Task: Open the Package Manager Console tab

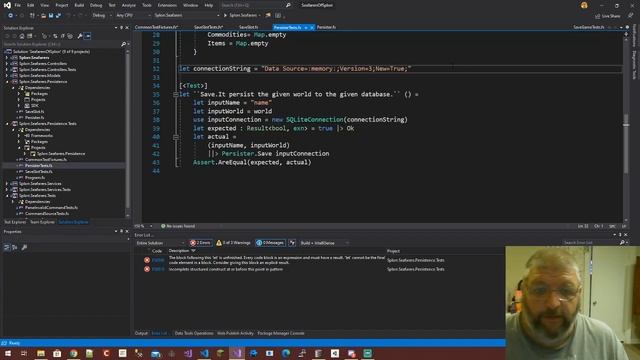Action: pos(281,333)
